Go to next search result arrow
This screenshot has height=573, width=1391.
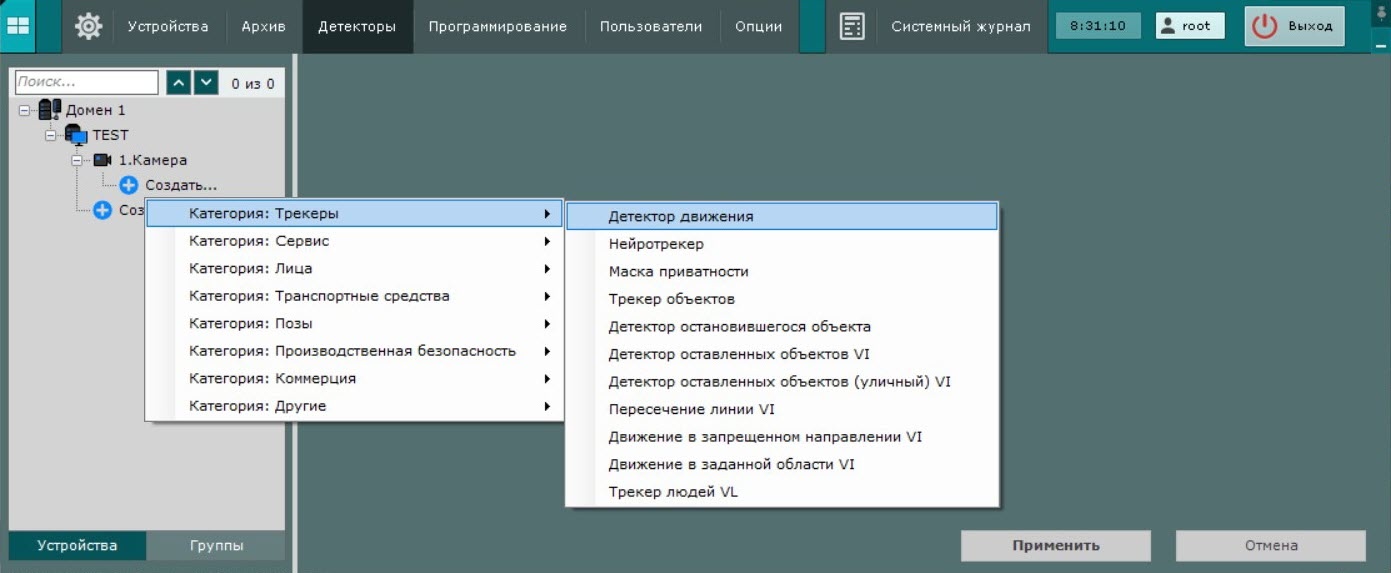tap(206, 83)
